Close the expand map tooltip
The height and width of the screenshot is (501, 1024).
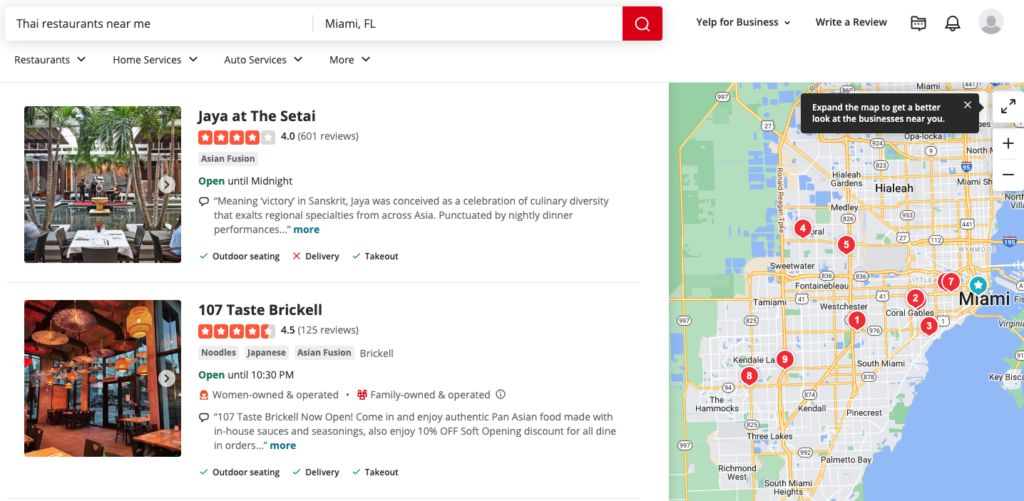pyautogui.click(x=967, y=105)
